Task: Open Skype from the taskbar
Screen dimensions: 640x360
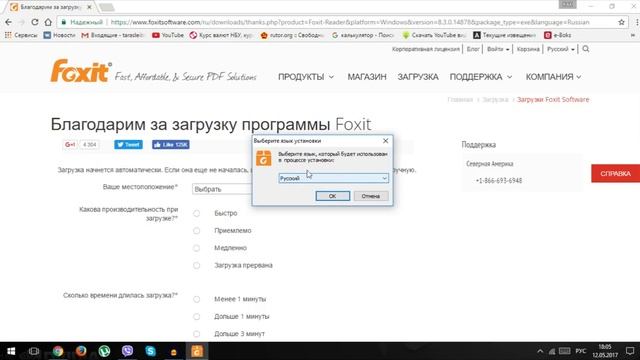Action: click(x=151, y=351)
